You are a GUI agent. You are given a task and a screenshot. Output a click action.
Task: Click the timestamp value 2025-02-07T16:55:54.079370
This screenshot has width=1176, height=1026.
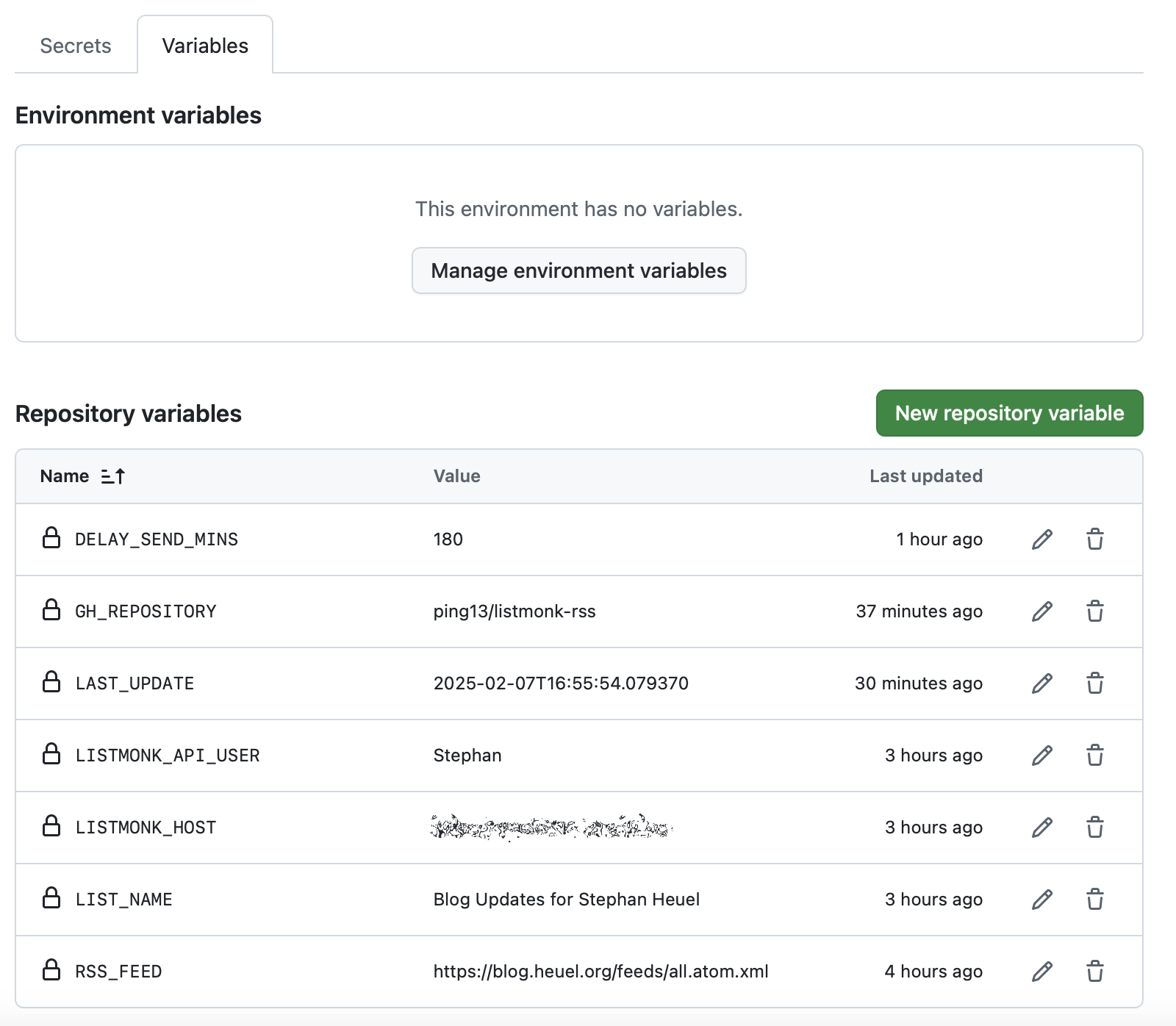[x=561, y=684]
